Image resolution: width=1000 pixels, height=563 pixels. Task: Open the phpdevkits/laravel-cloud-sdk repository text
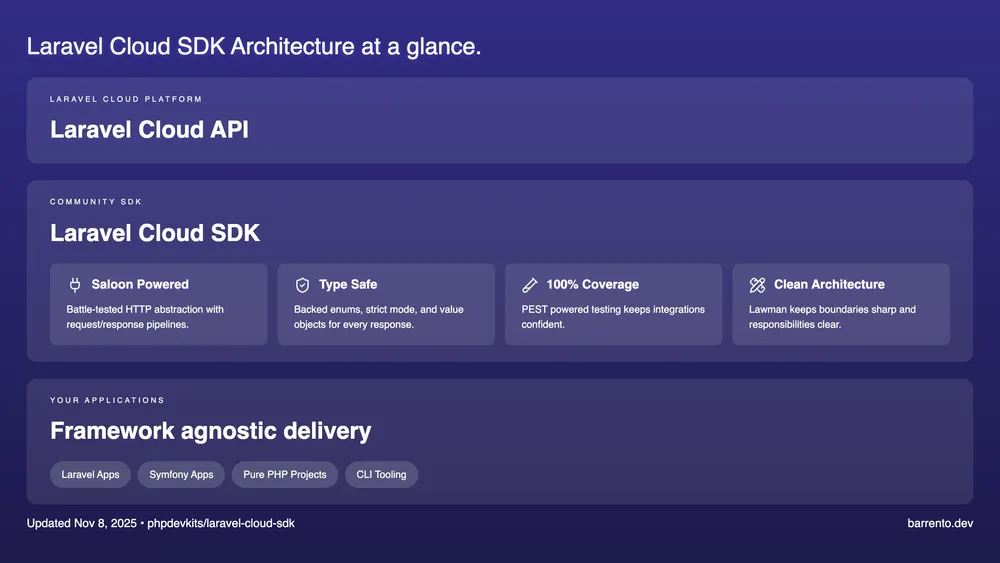[221, 523]
